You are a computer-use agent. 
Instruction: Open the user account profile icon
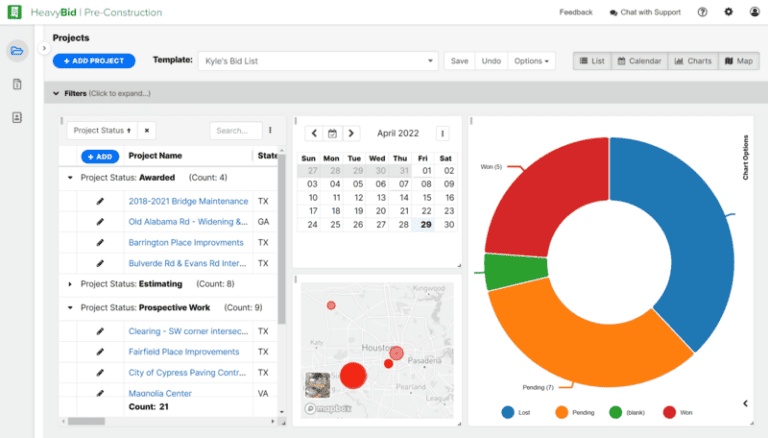tap(754, 12)
